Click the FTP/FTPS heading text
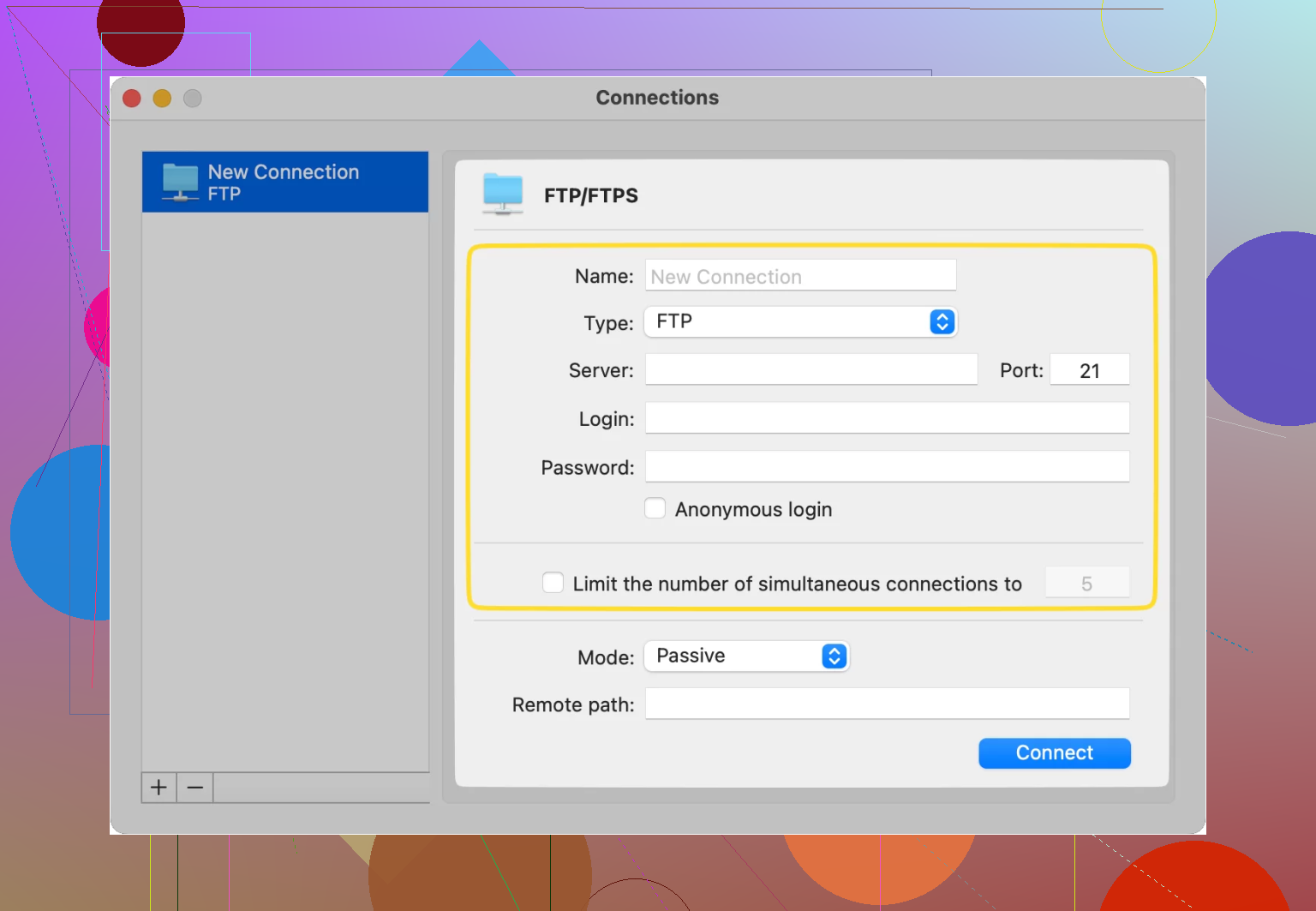The height and width of the screenshot is (911, 1316). [x=591, y=195]
